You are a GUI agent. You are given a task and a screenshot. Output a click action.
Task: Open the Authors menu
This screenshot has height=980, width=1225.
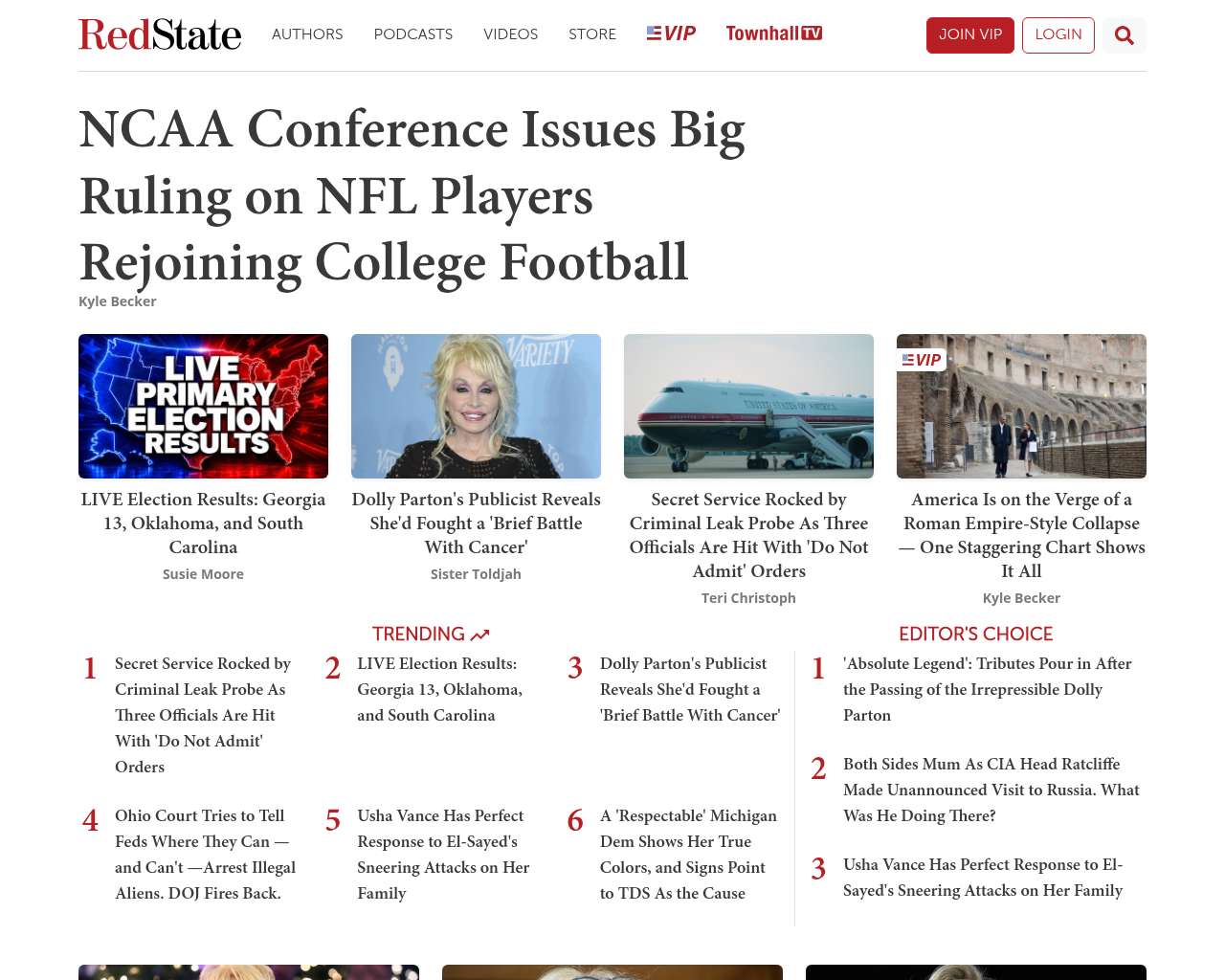click(307, 34)
